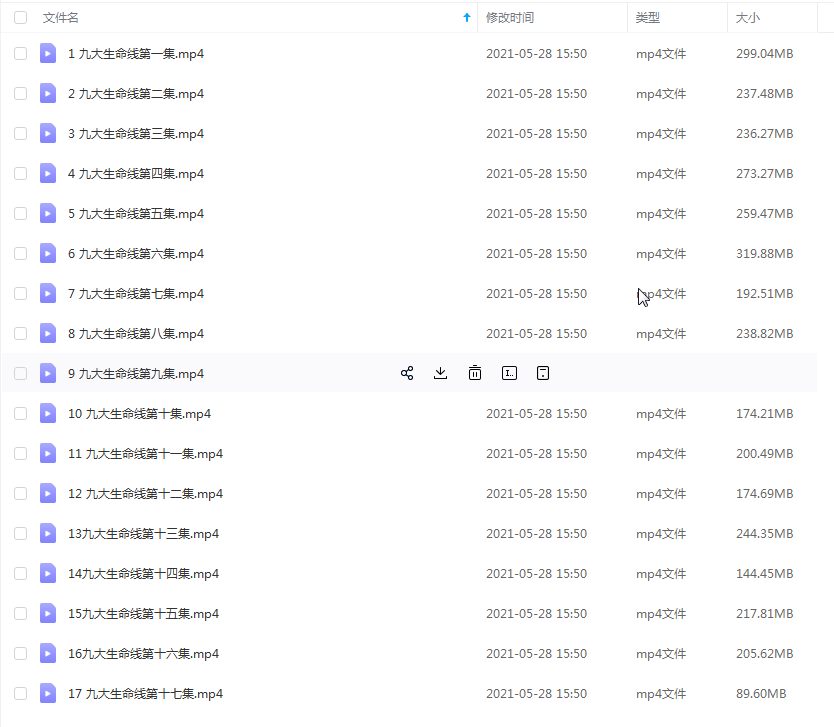The height and width of the screenshot is (727, 834).
Task: Share 九大生命线第九集.mp4 using the share icon
Action: click(406, 372)
